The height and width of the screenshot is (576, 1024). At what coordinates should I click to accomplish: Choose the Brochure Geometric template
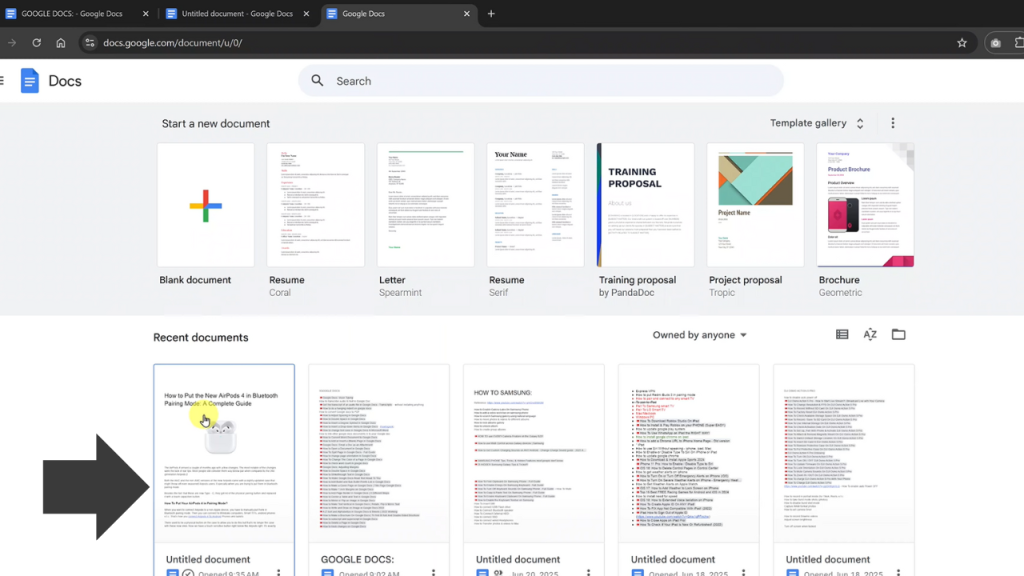(865, 205)
